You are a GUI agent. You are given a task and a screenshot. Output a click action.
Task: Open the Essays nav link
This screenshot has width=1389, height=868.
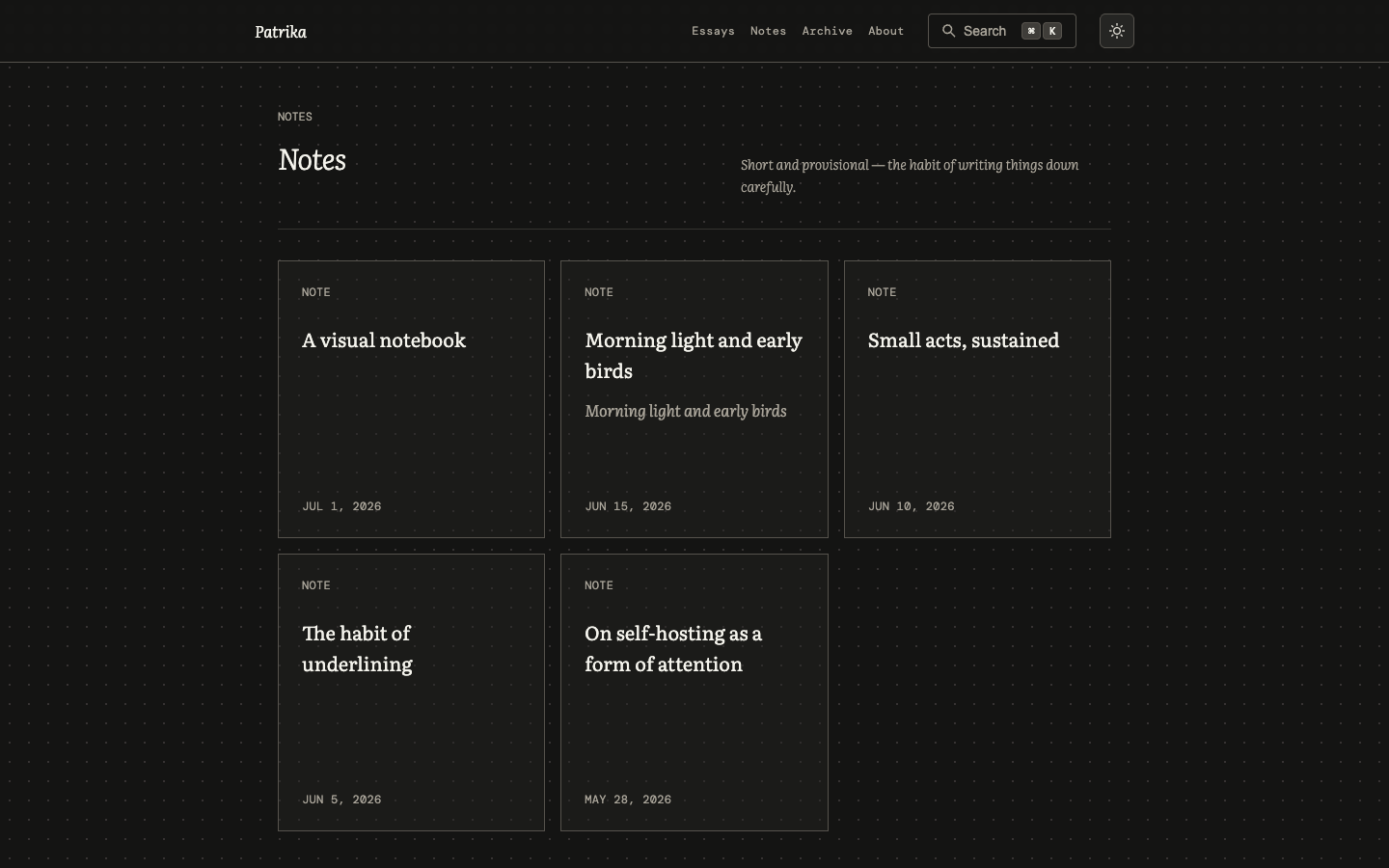[x=713, y=31]
